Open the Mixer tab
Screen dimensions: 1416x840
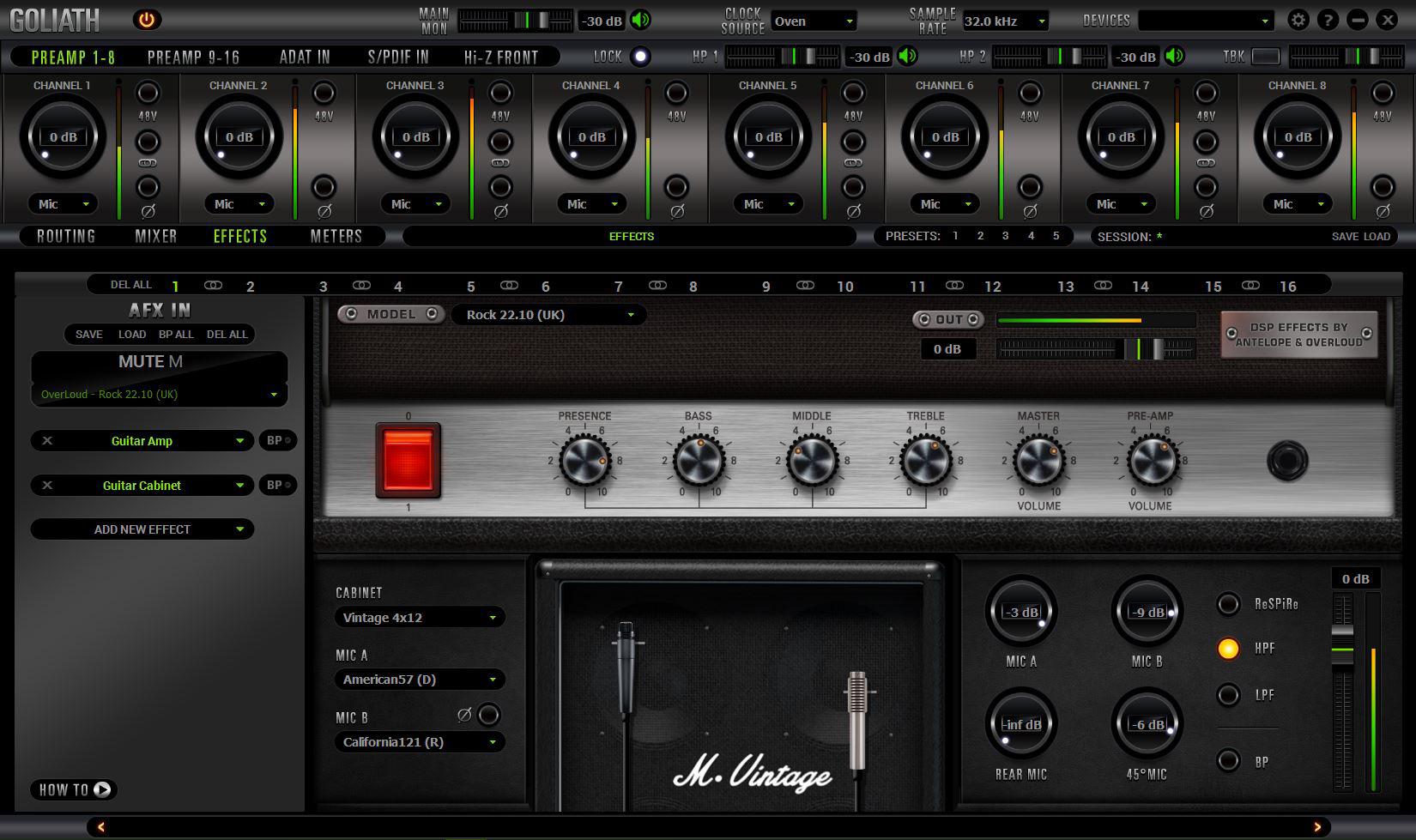(155, 236)
